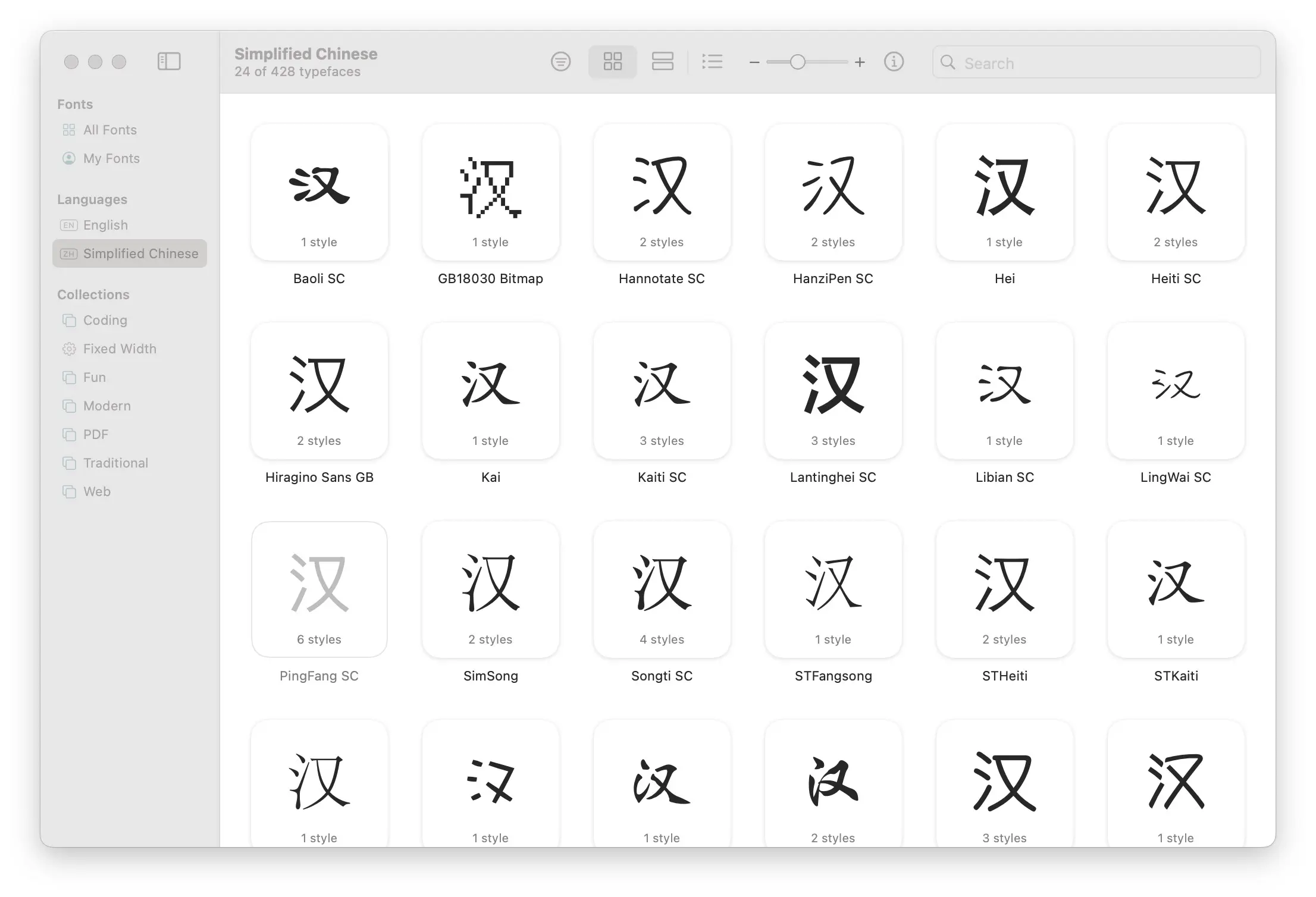Click the minus to decrease preview size

pos(754,62)
